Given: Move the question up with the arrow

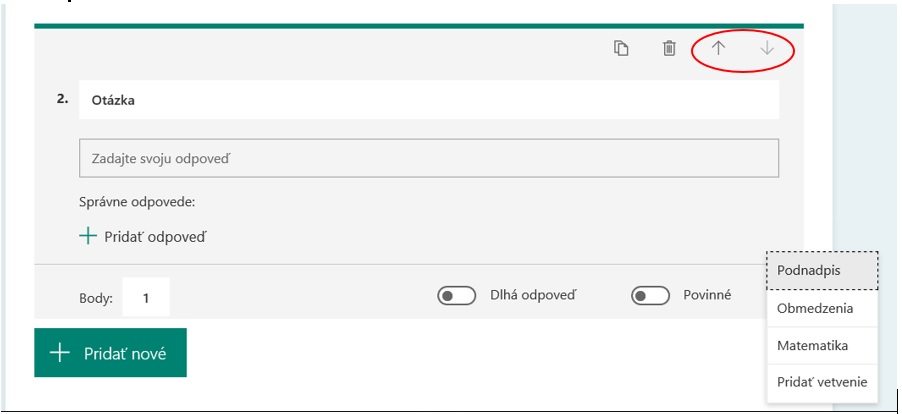Looking at the screenshot, I should (718, 48).
